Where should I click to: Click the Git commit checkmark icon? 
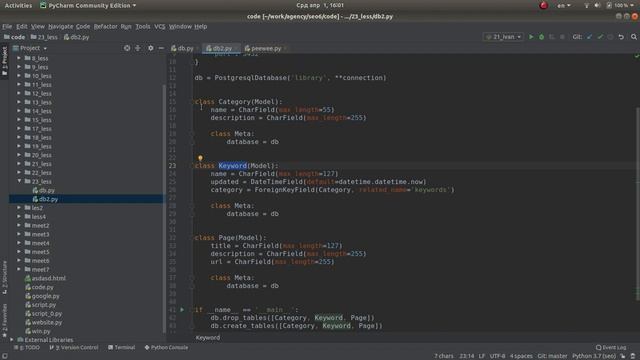(x=600, y=37)
